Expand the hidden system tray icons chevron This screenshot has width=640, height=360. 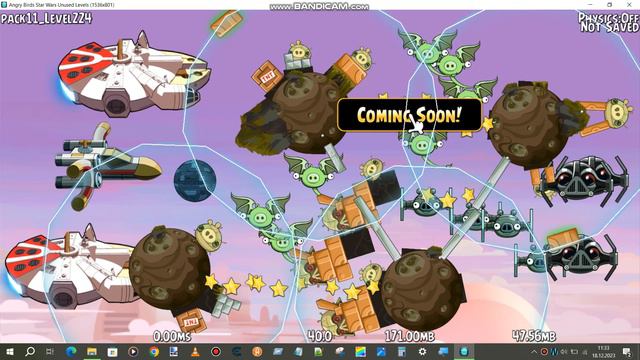click(534, 351)
